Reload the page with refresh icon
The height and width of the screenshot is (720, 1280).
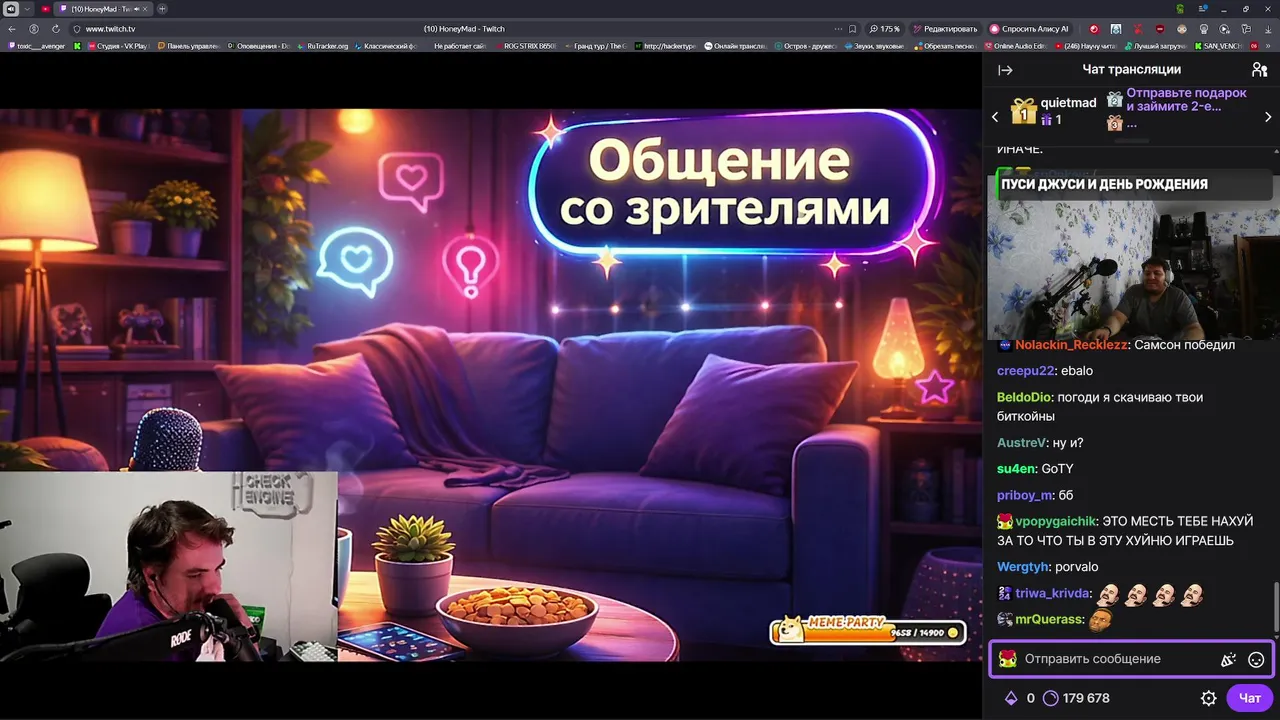[x=55, y=29]
